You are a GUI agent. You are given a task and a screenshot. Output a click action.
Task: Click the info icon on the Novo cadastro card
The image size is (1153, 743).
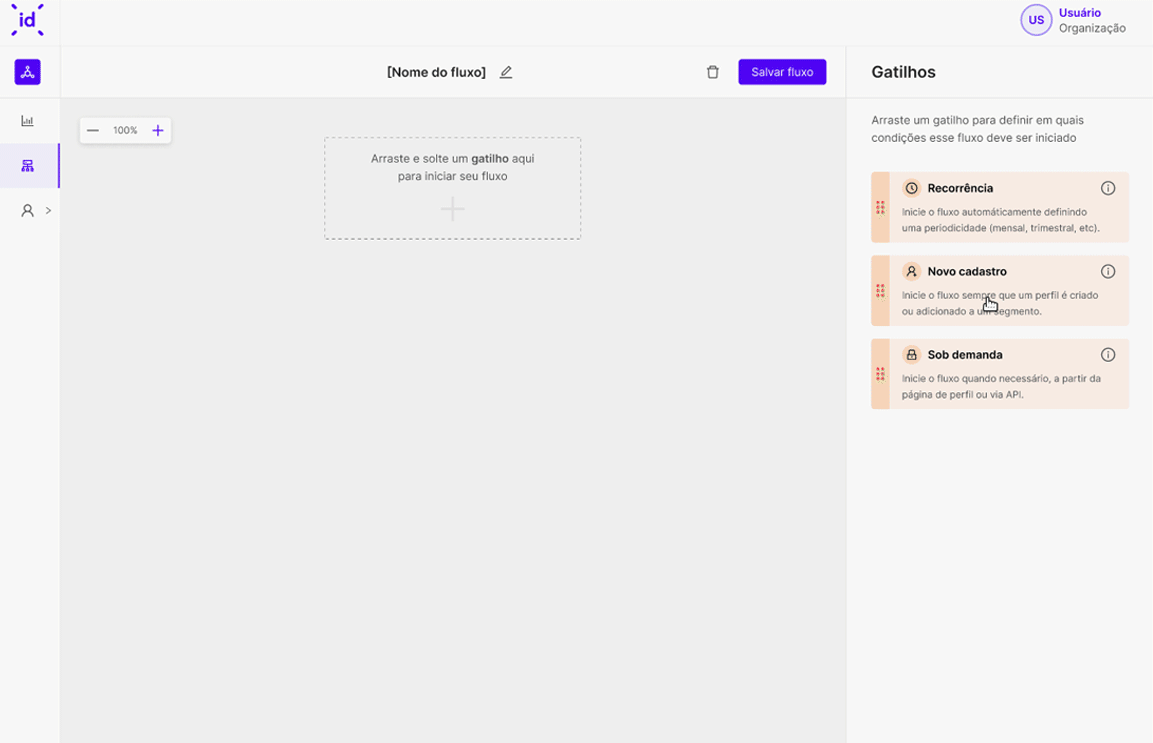coord(1107,271)
